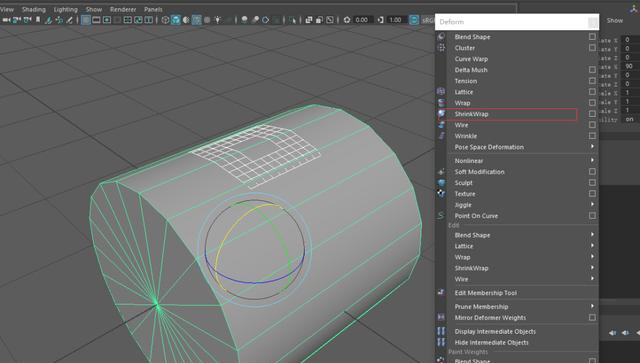Viewport: 640px width, 363px height.
Task: Click the Select Camera icon in panel toolbar
Action: [x=6, y=20]
